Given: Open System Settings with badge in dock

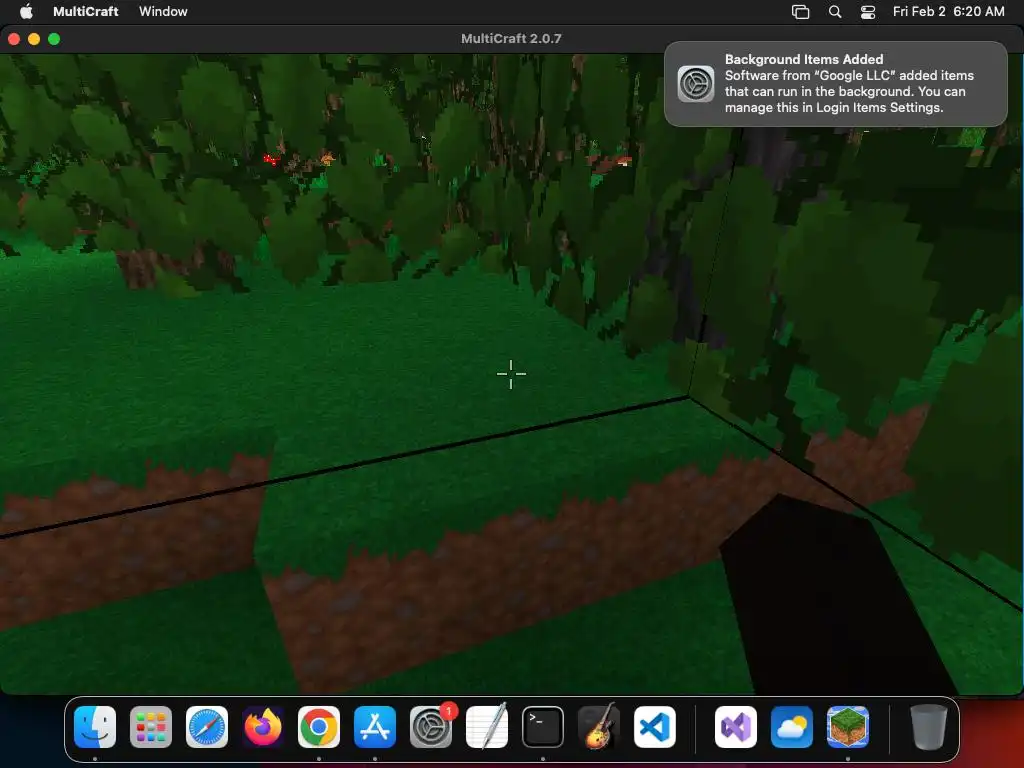Looking at the screenshot, I should tap(431, 727).
